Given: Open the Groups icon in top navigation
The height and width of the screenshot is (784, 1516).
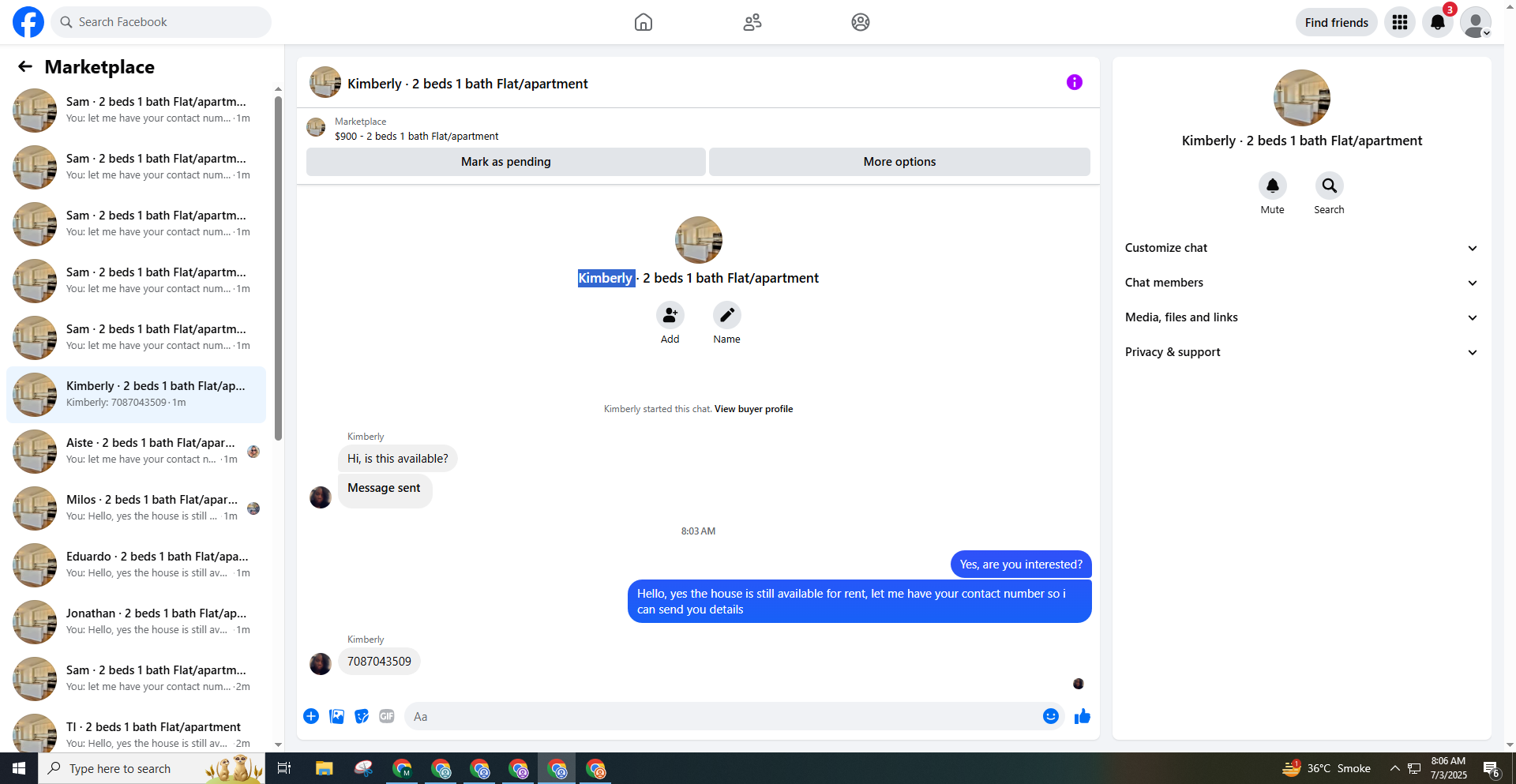Looking at the screenshot, I should click(861, 22).
